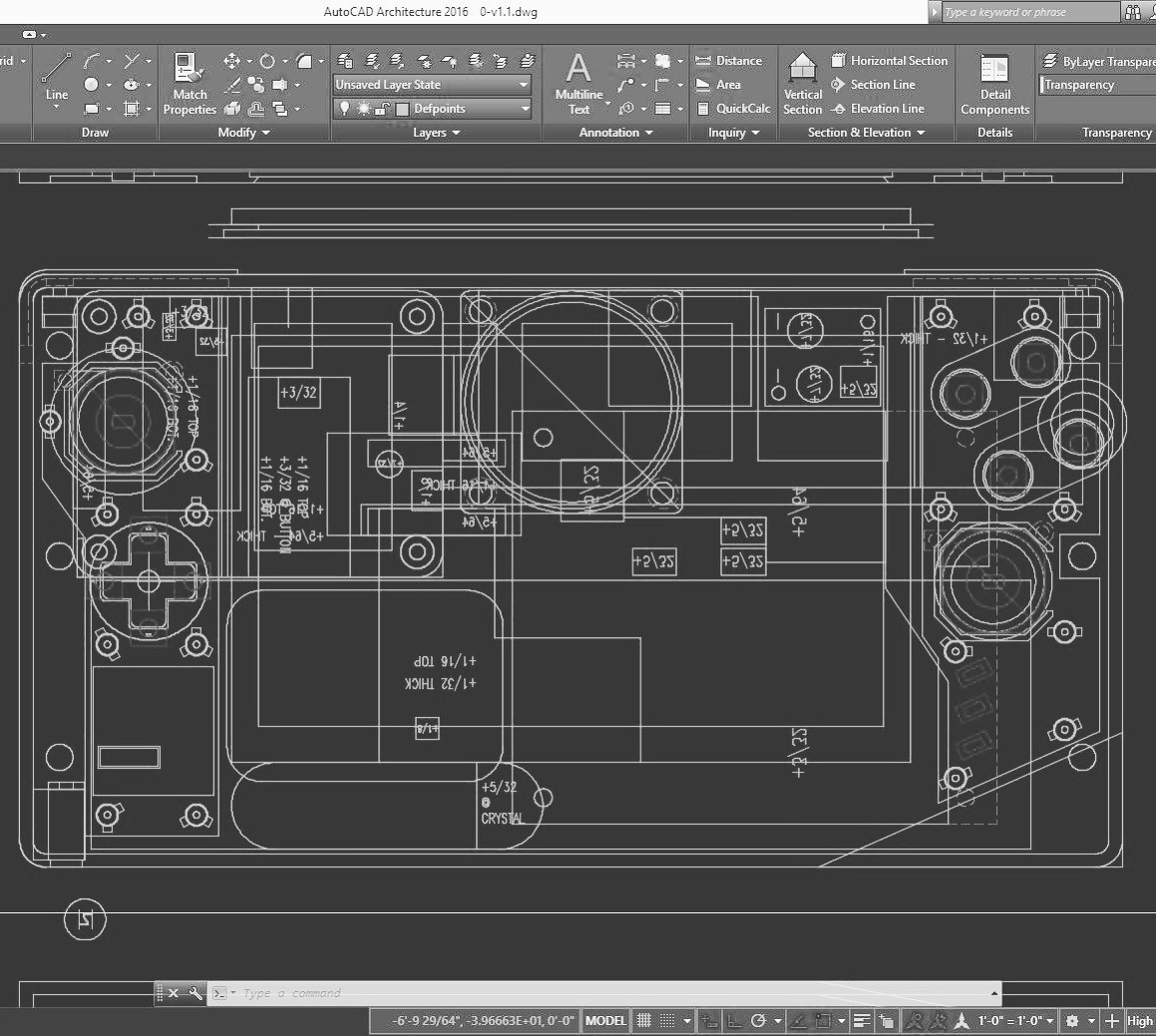1156x1036 pixels.
Task: Open the Detail Components tool
Action: pyautogui.click(x=994, y=84)
